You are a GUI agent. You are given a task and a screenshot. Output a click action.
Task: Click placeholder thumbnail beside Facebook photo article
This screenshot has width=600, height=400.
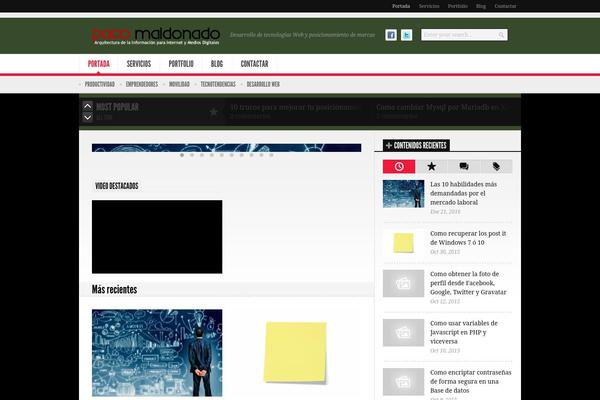(403, 283)
